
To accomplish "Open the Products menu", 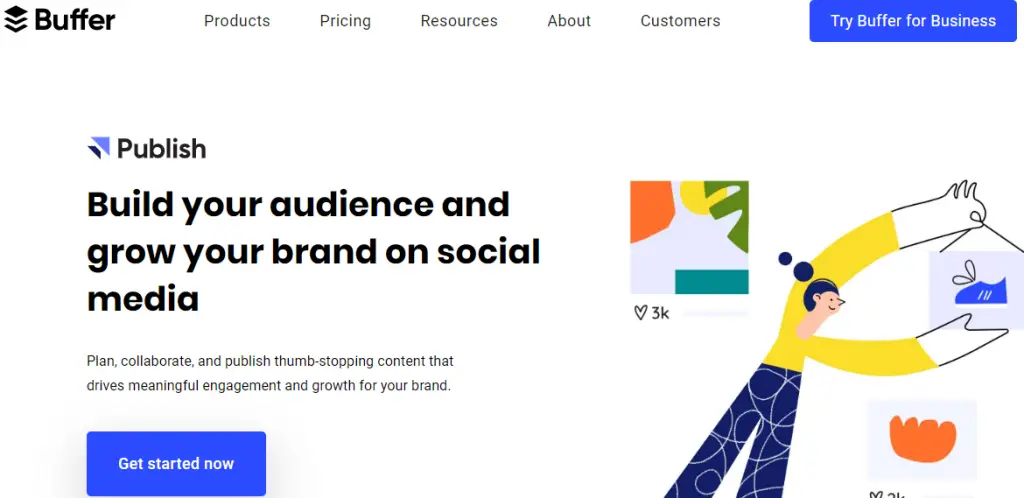I will tap(237, 21).
